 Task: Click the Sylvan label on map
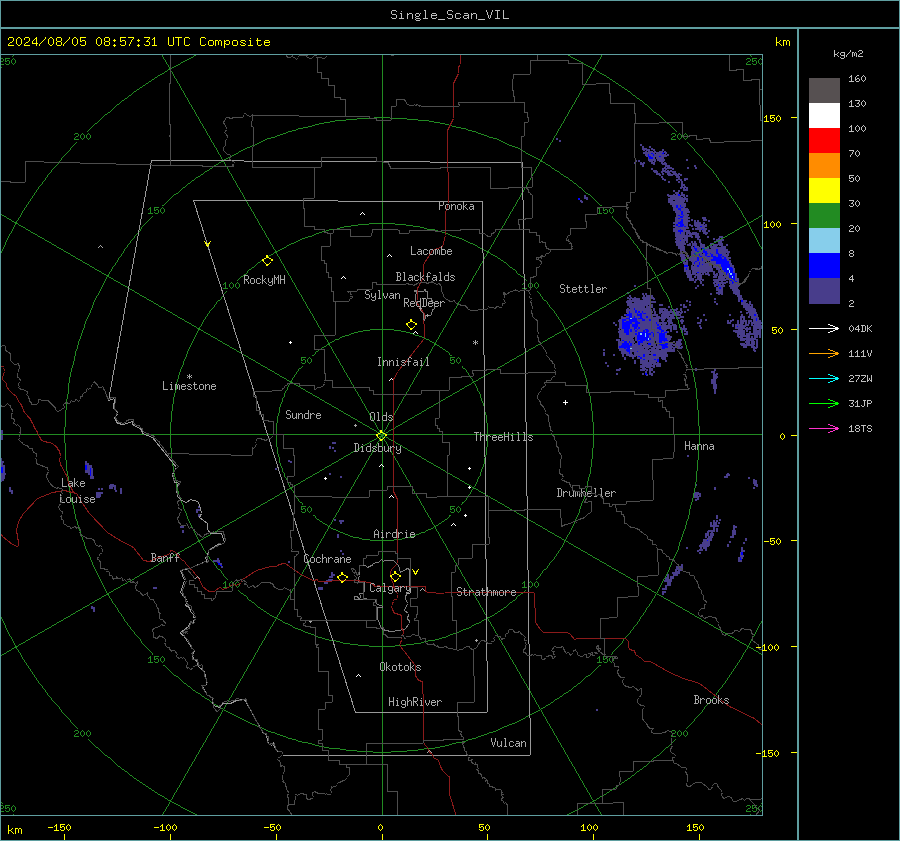382,295
